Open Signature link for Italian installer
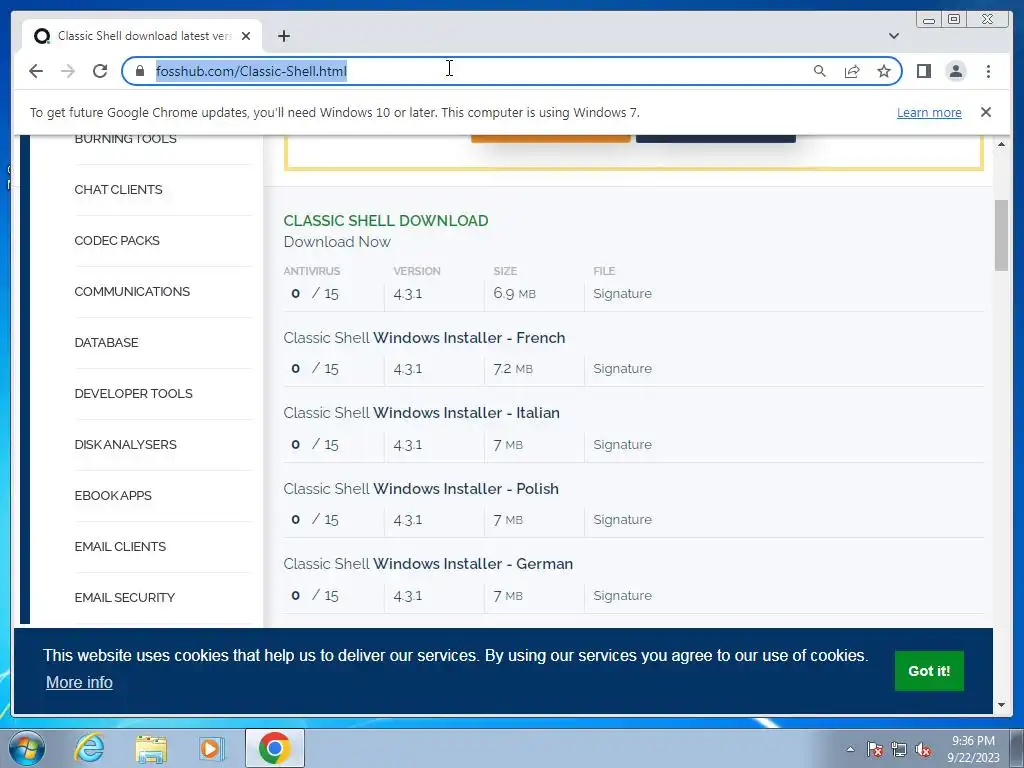 [x=622, y=444]
